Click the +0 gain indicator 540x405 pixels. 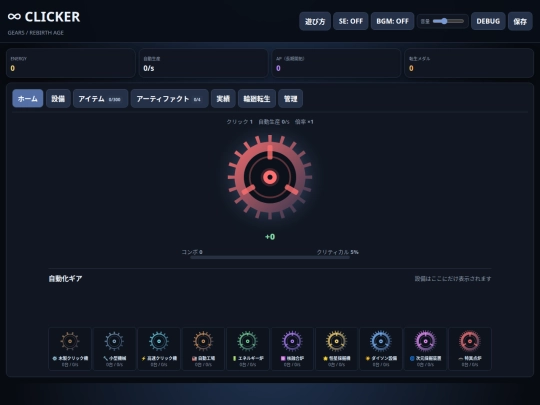[x=270, y=237]
